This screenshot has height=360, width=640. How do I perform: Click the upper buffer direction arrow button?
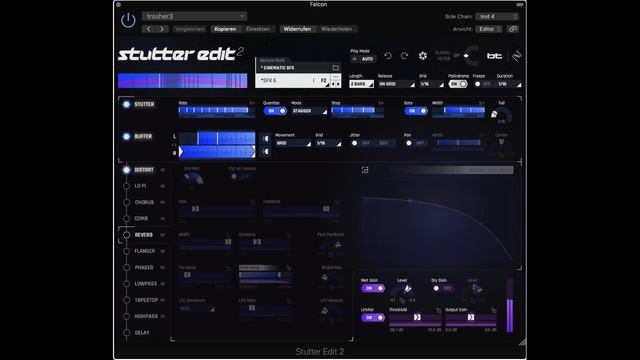pyautogui.click(x=266, y=139)
